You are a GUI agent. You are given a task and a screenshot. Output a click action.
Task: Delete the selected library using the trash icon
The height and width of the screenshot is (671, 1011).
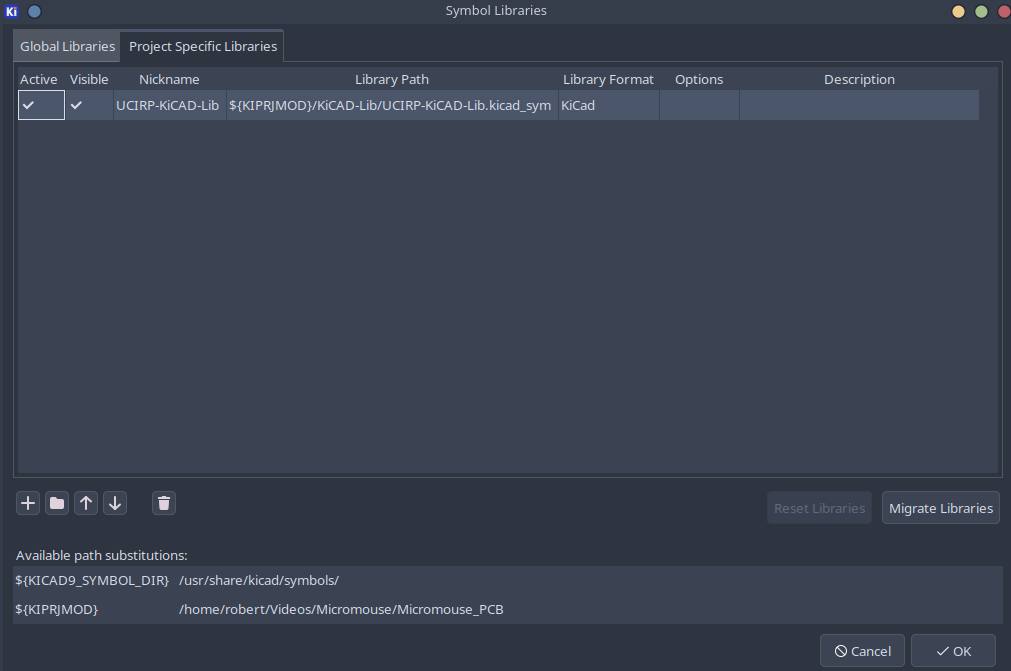[163, 503]
